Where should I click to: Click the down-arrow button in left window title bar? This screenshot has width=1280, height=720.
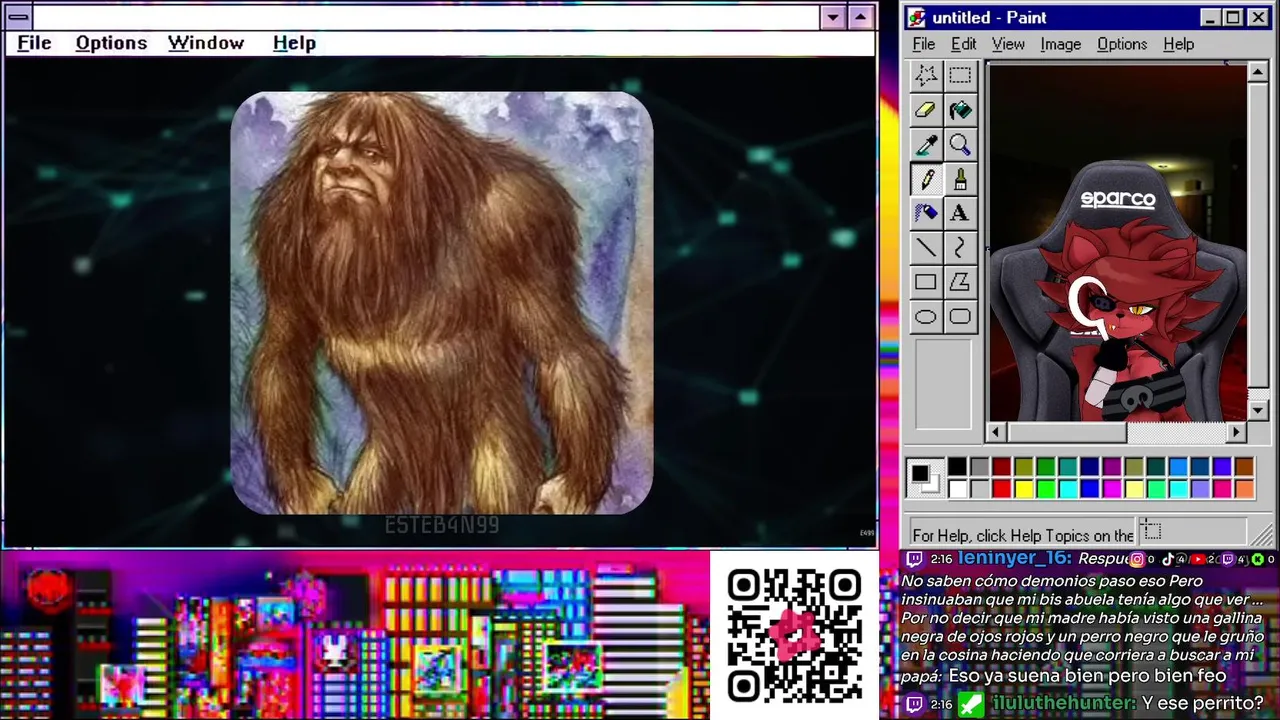coord(833,17)
